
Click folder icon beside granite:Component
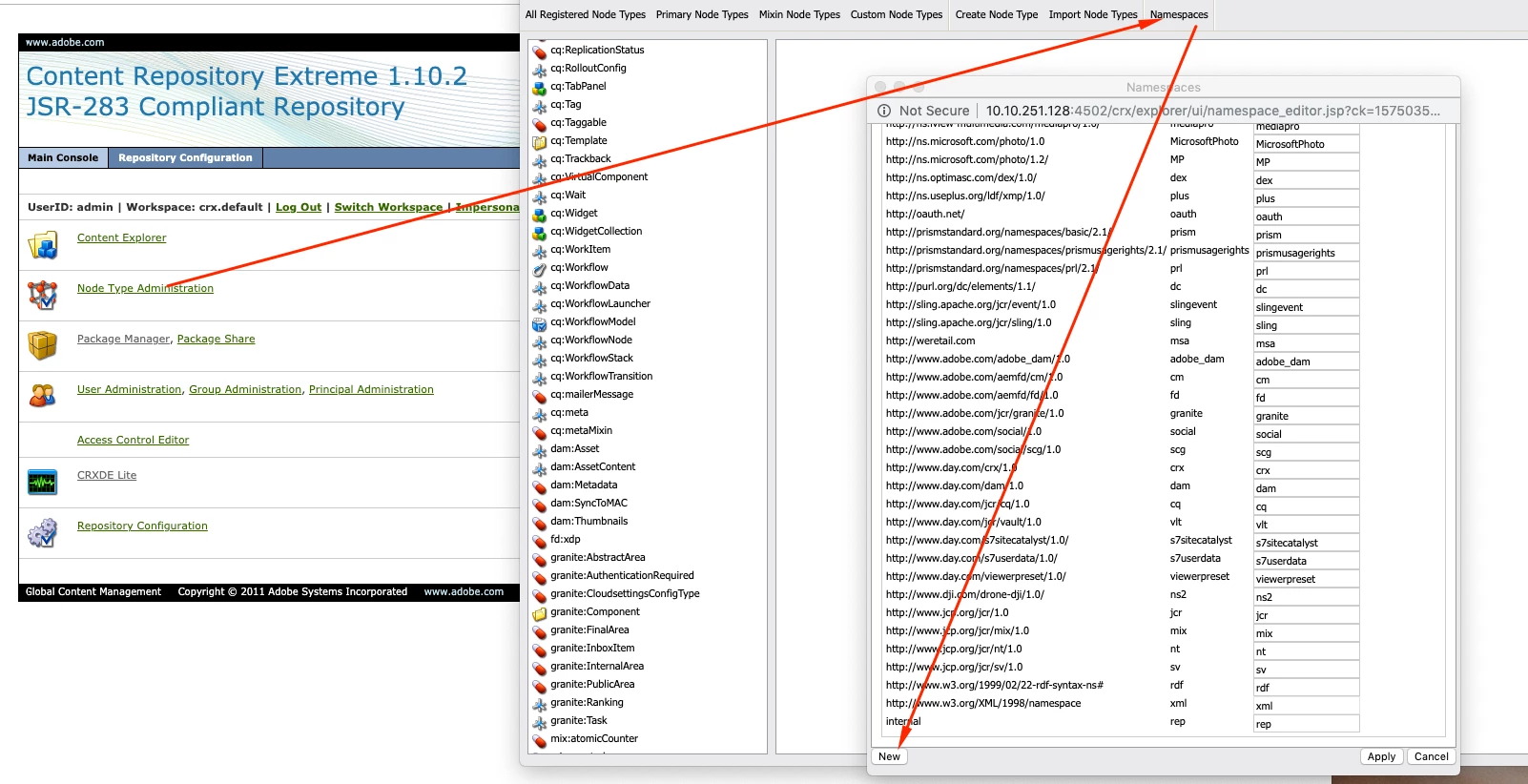point(539,612)
